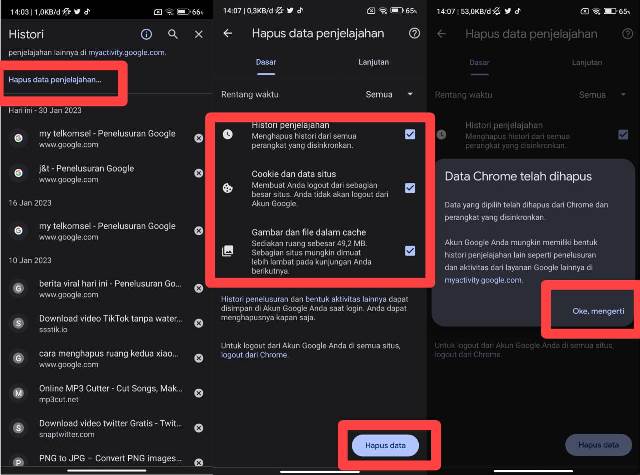Tap the search icon in Histori header
The width and height of the screenshot is (640, 475).
(173, 34)
